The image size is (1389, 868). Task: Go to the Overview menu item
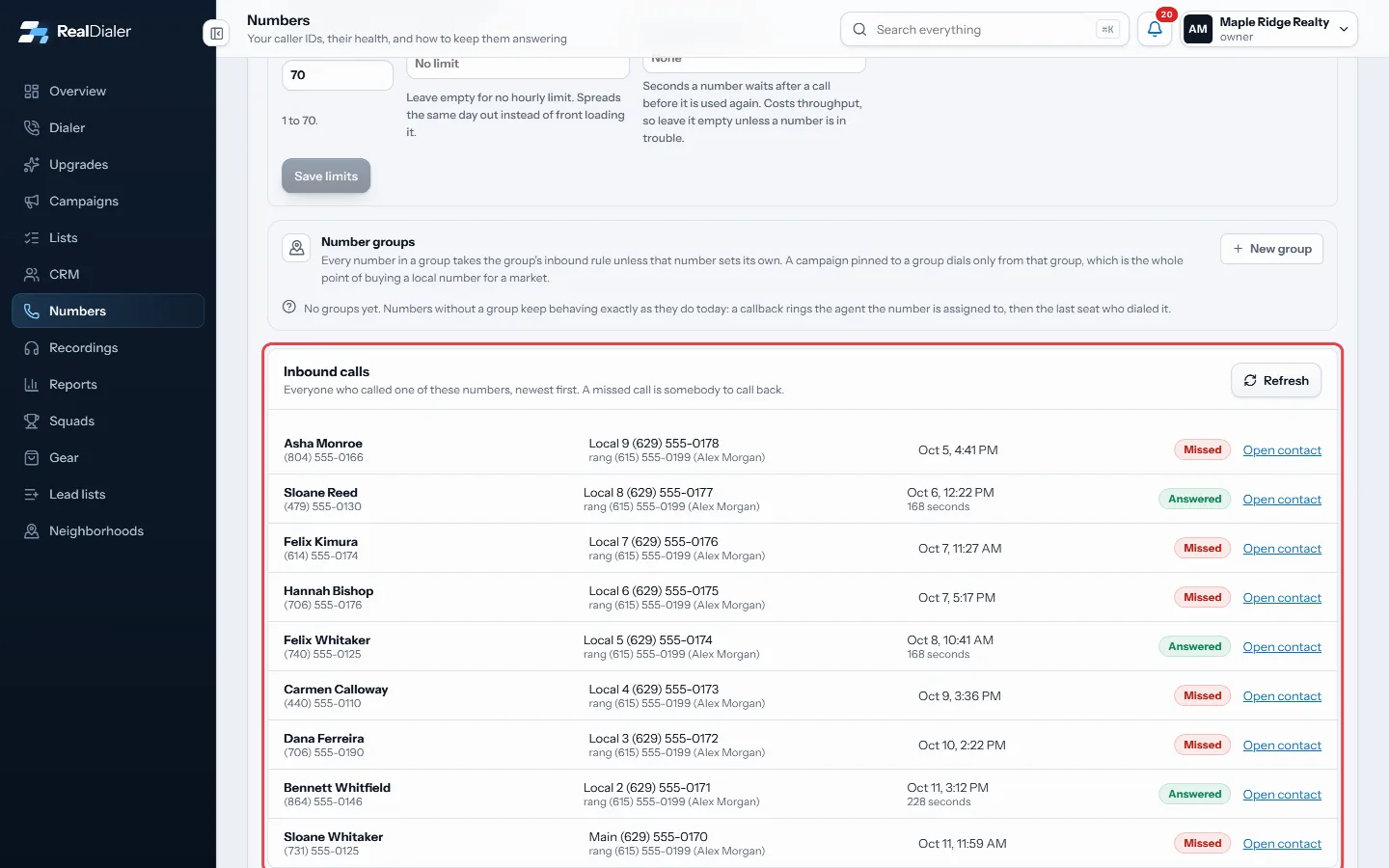[108, 92]
